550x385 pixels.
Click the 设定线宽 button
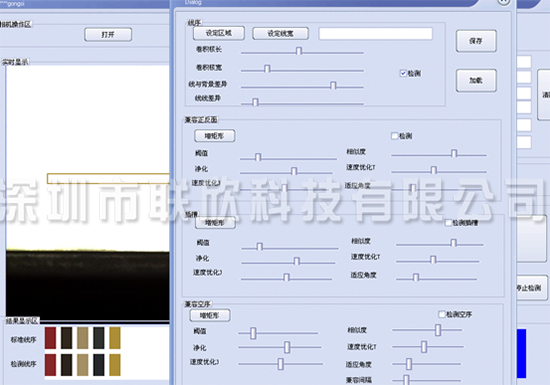(x=280, y=33)
